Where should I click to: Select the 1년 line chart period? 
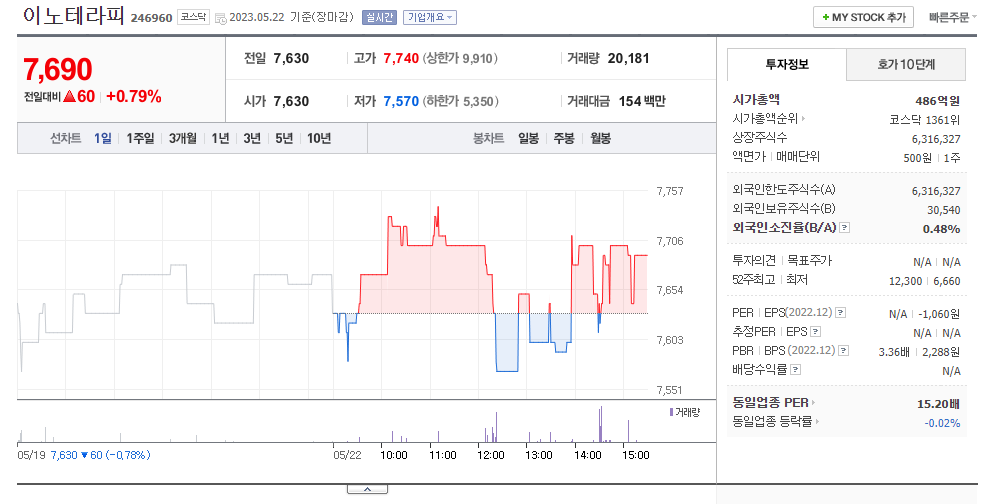[220, 138]
